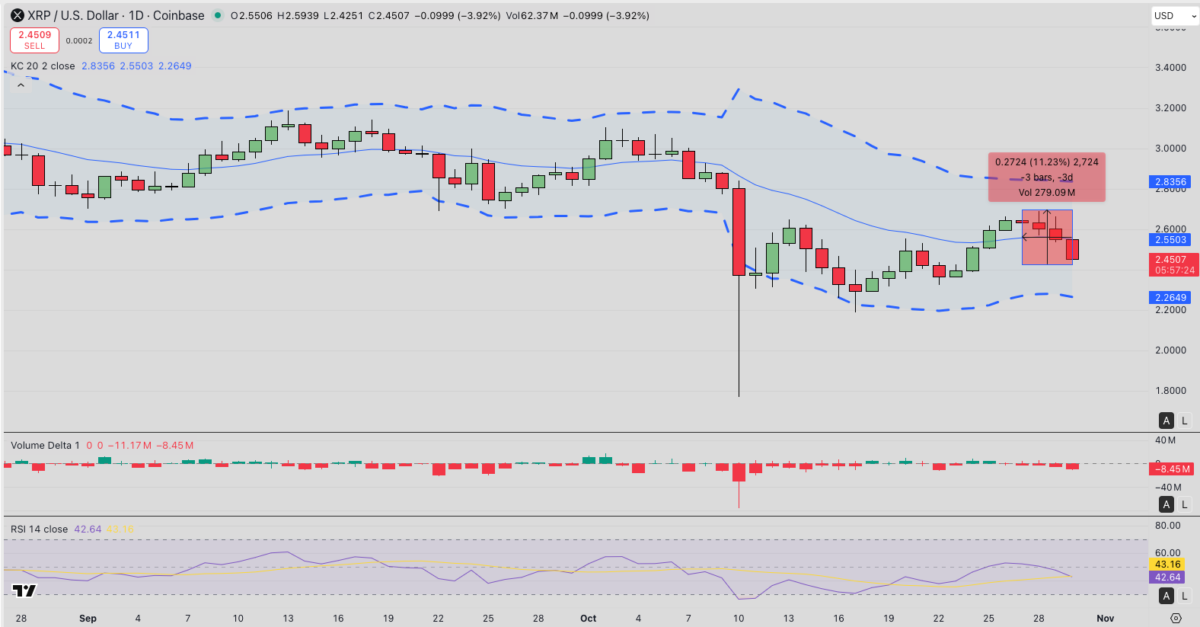
Task: Remove the XRP/USD symbol using the X icon
Action: 17,15
